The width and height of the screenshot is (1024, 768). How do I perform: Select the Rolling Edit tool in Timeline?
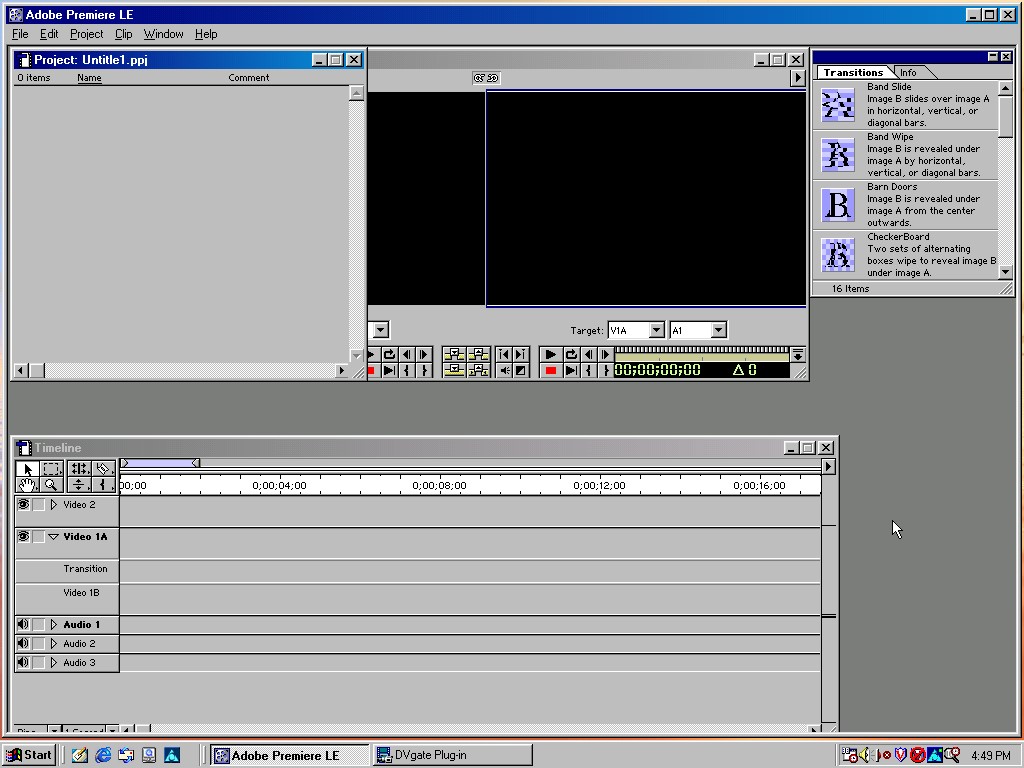[x=79, y=469]
